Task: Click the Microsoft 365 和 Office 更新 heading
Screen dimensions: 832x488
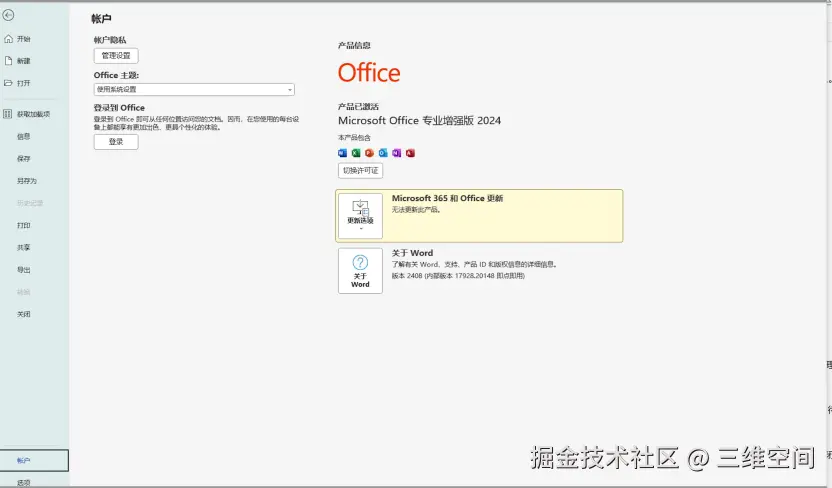Action: tap(447, 198)
